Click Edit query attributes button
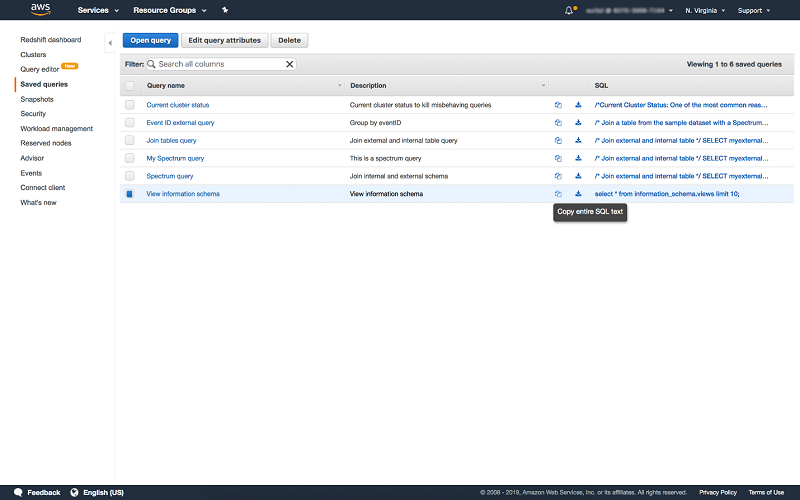The image size is (800, 500). coord(224,40)
